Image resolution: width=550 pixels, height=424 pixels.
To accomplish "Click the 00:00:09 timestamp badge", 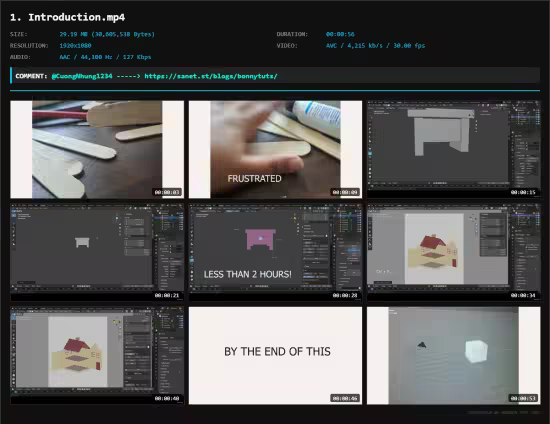I will (x=345, y=192).
